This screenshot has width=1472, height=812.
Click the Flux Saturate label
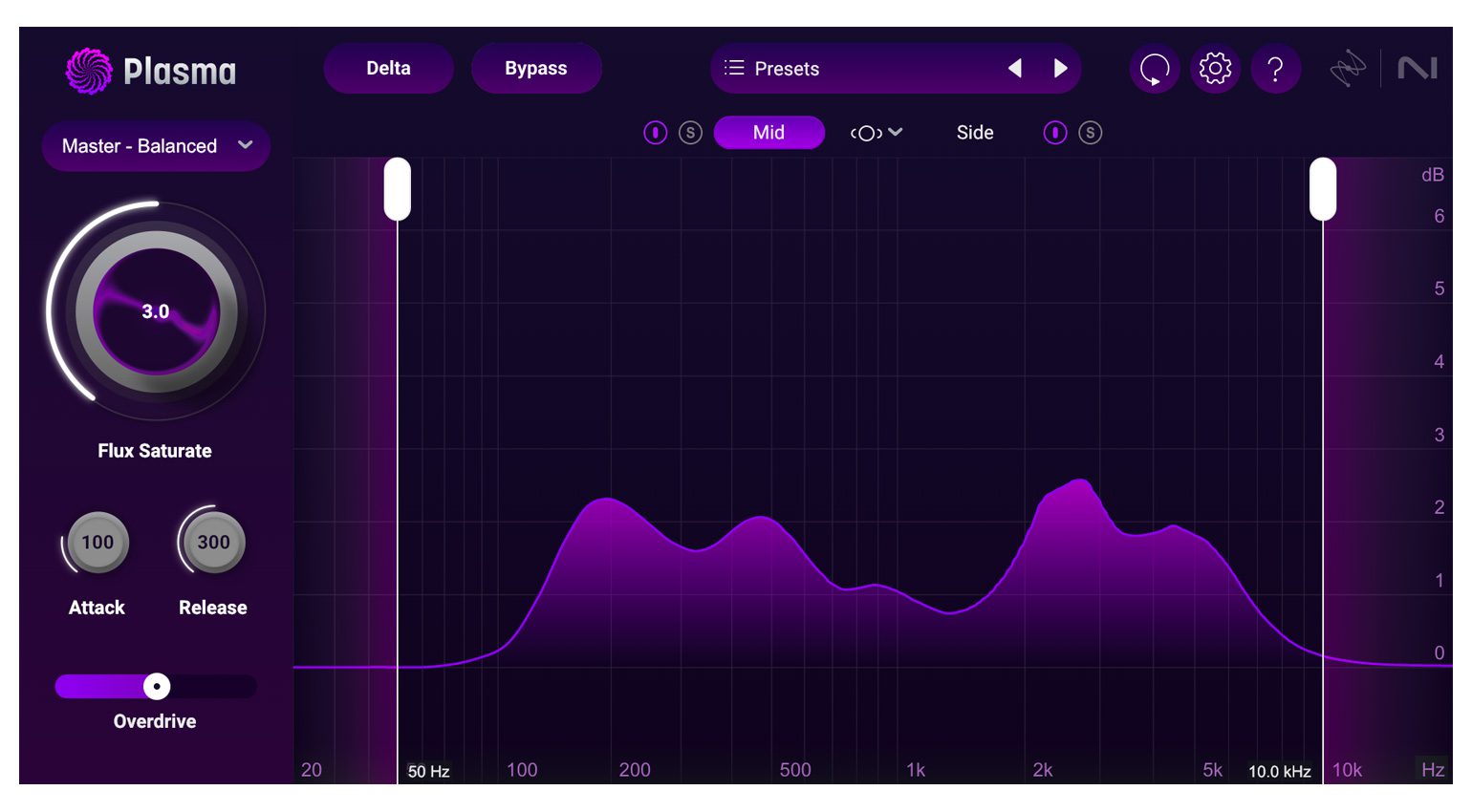click(155, 451)
